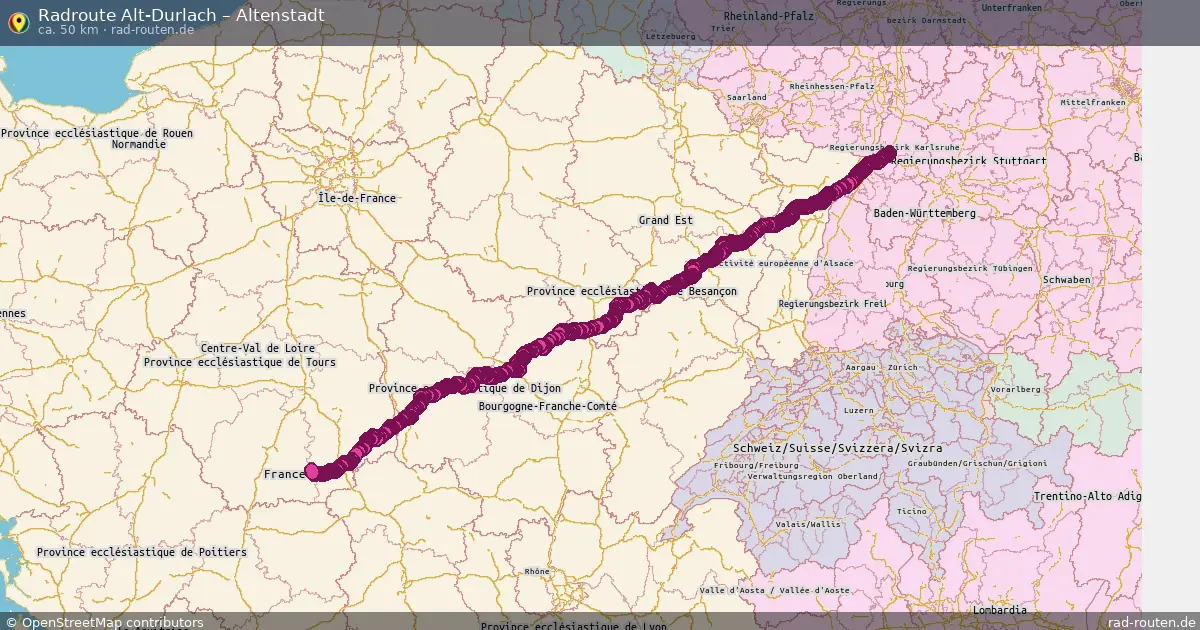Select the Rhône label
The image size is (1200, 630).
pyautogui.click(x=537, y=572)
